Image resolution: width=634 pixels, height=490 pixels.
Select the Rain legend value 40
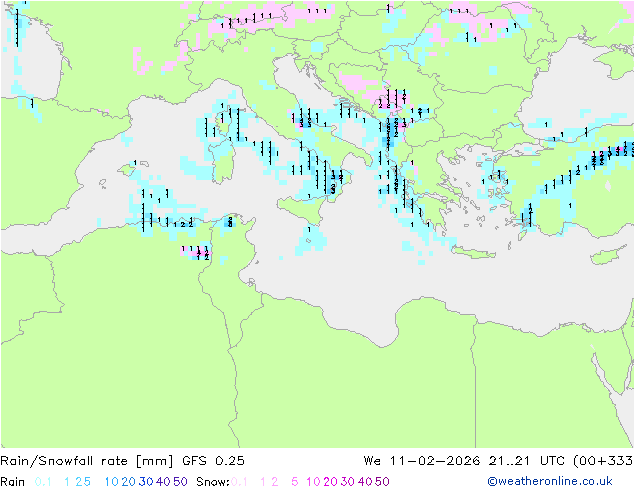tap(163, 482)
